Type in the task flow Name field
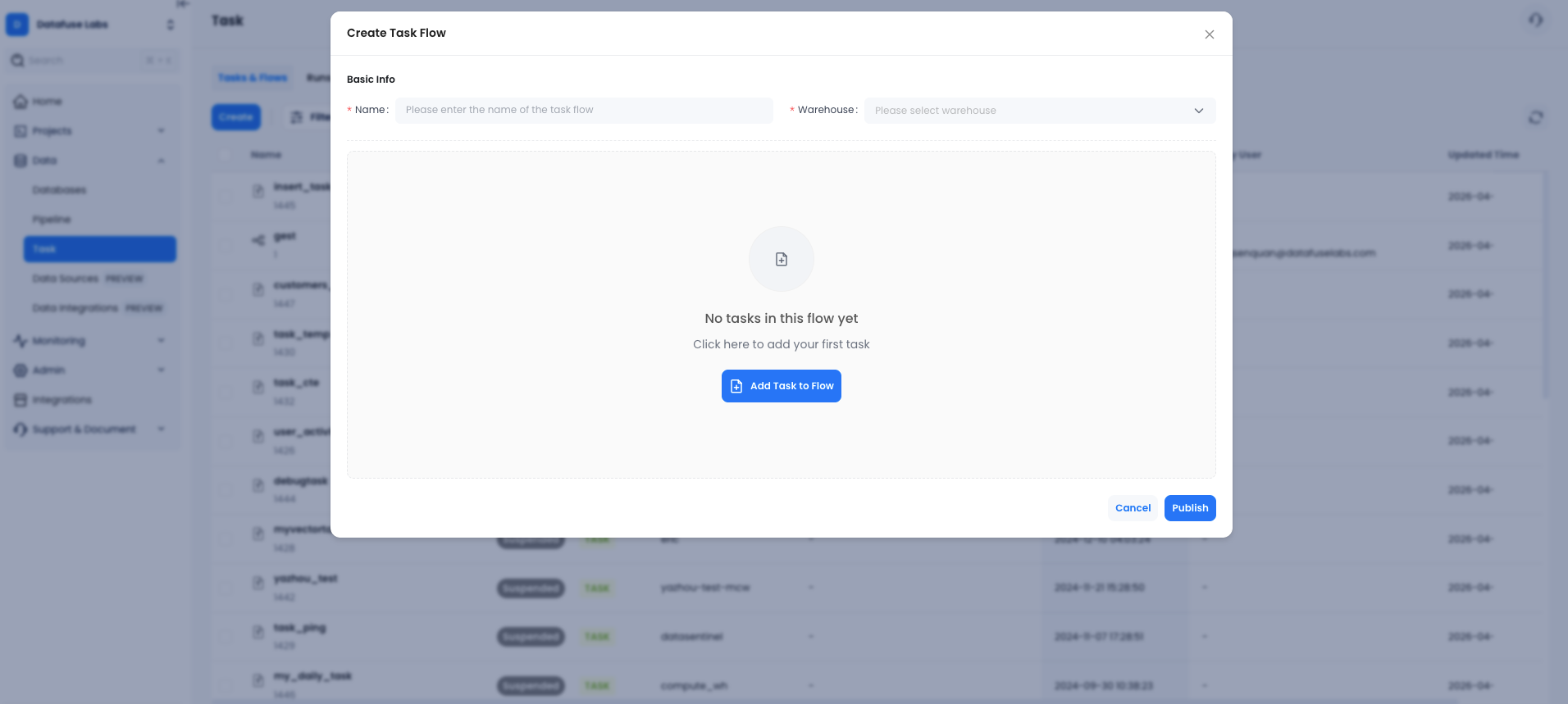This screenshot has height=704, width=1568. [583, 111]
